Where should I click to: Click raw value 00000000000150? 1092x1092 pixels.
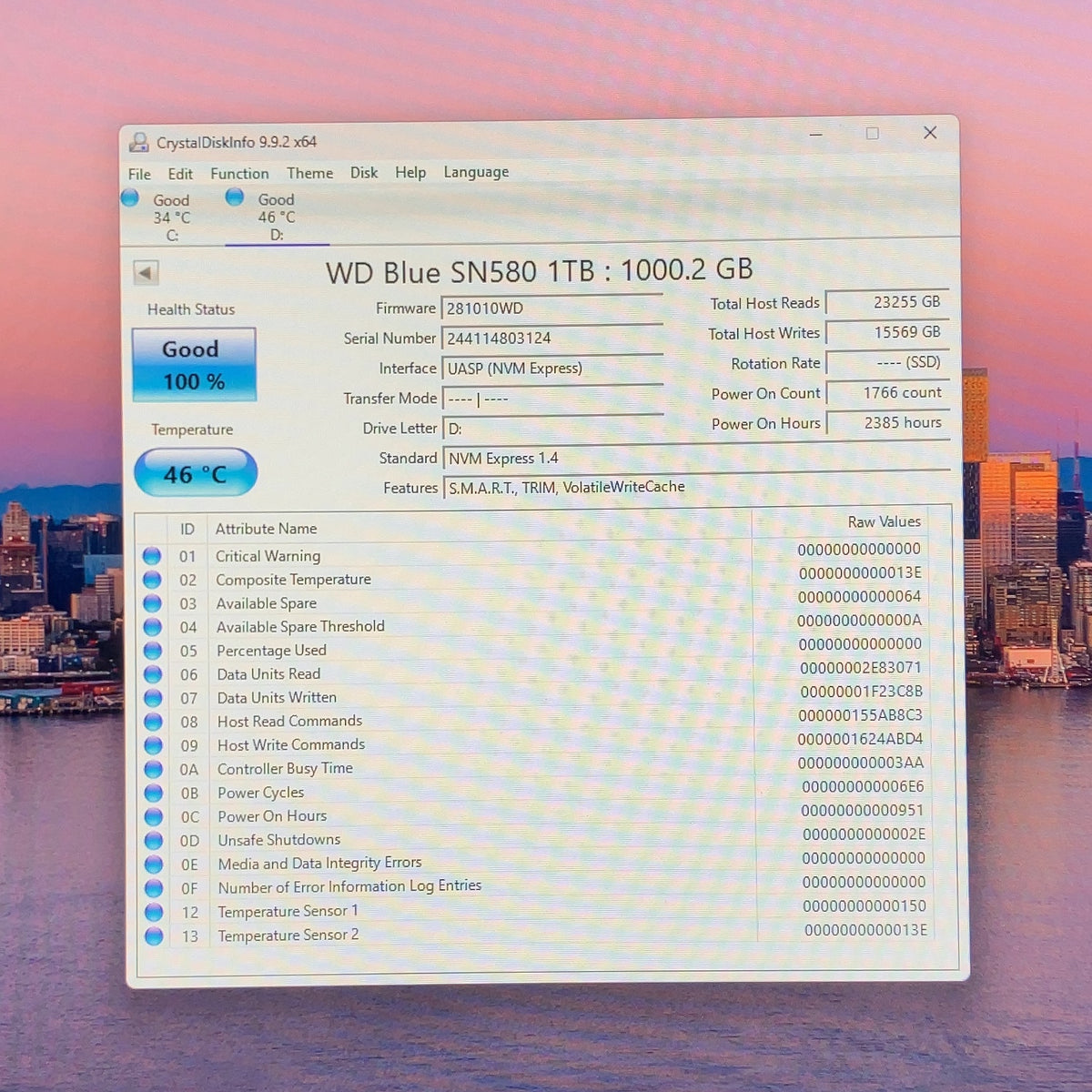pyautogui.click(x=864, y=906)
